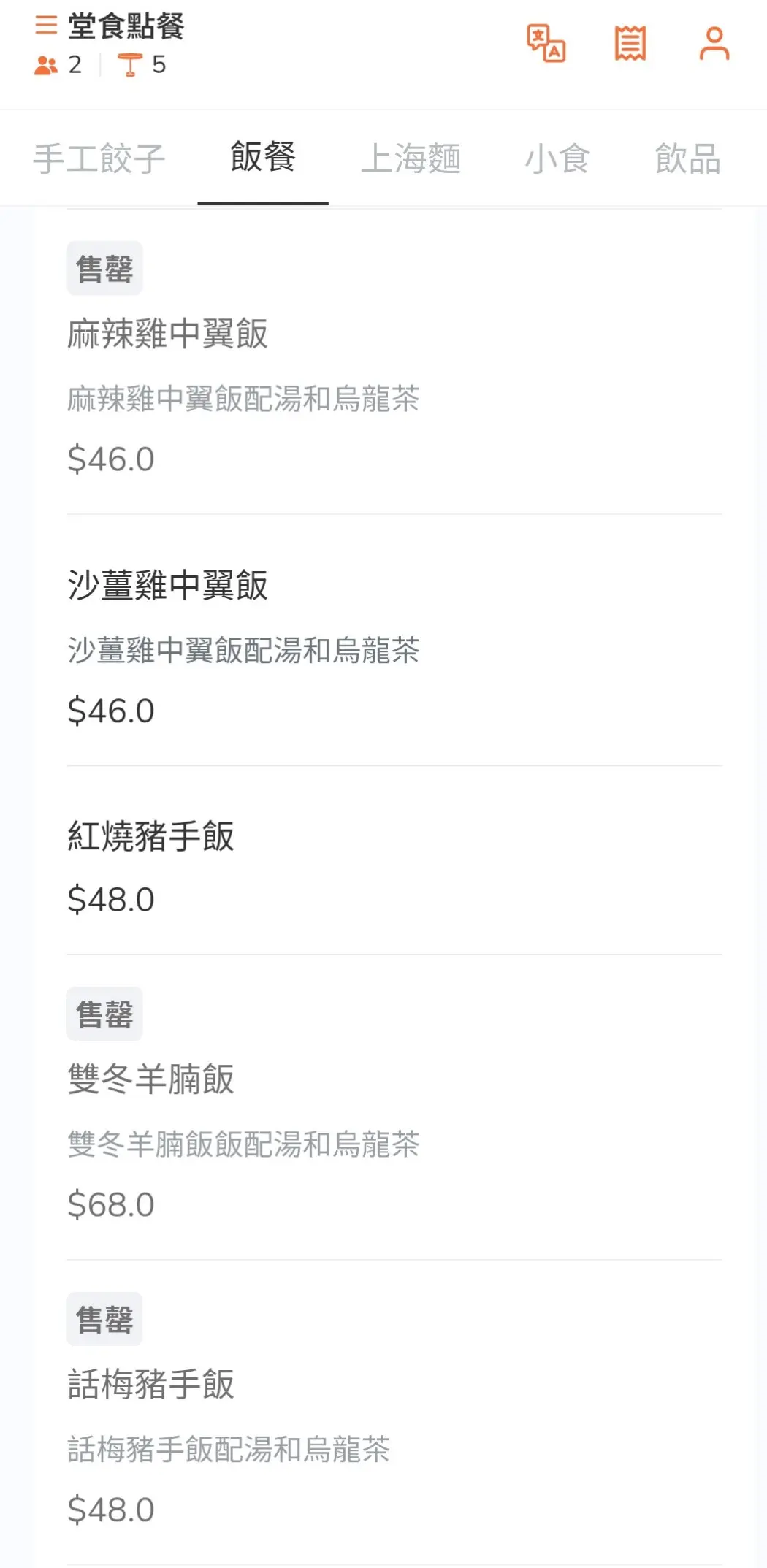Tap the language translate icon

tap(546, 44)
